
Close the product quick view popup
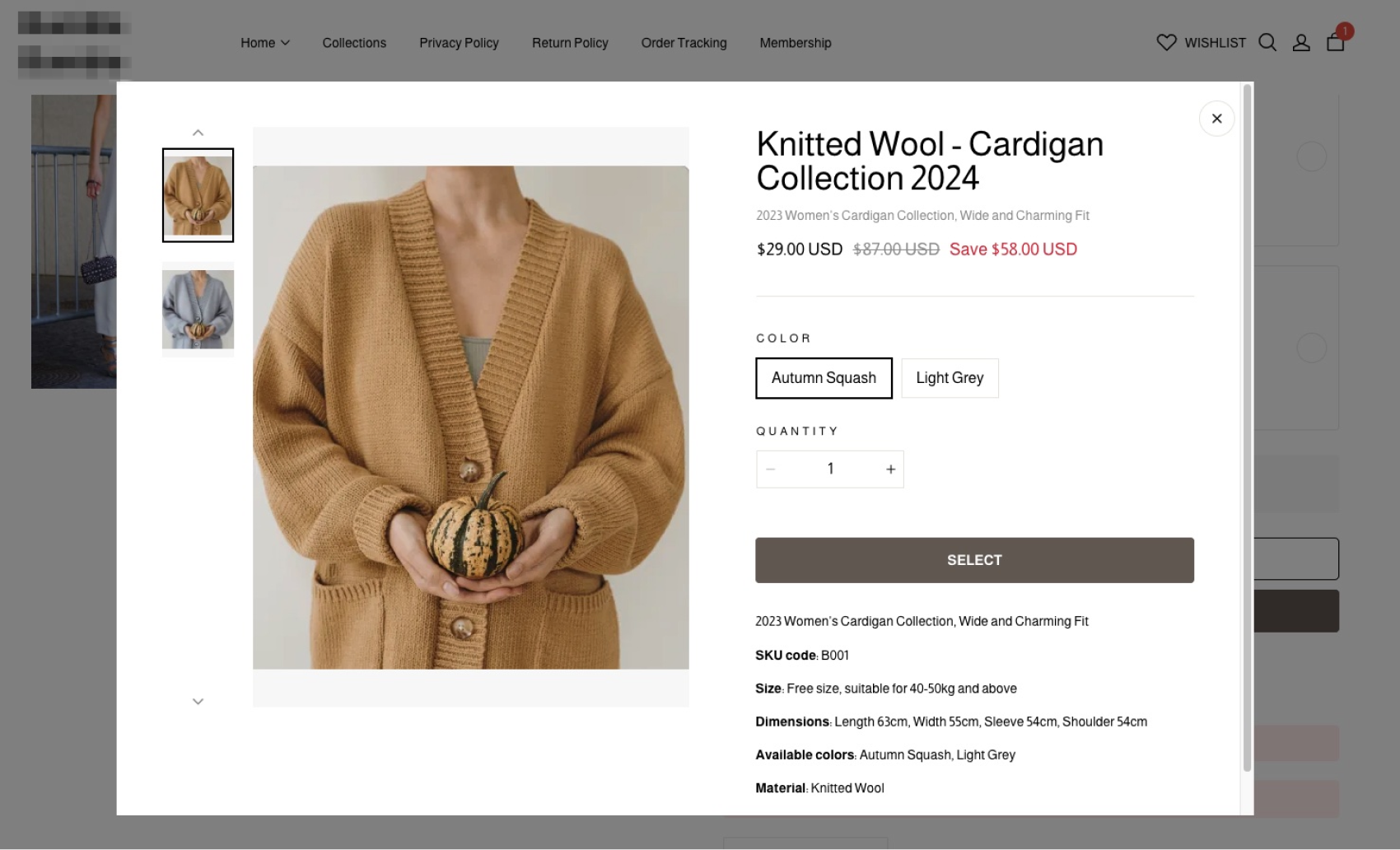coord(1216,119)
